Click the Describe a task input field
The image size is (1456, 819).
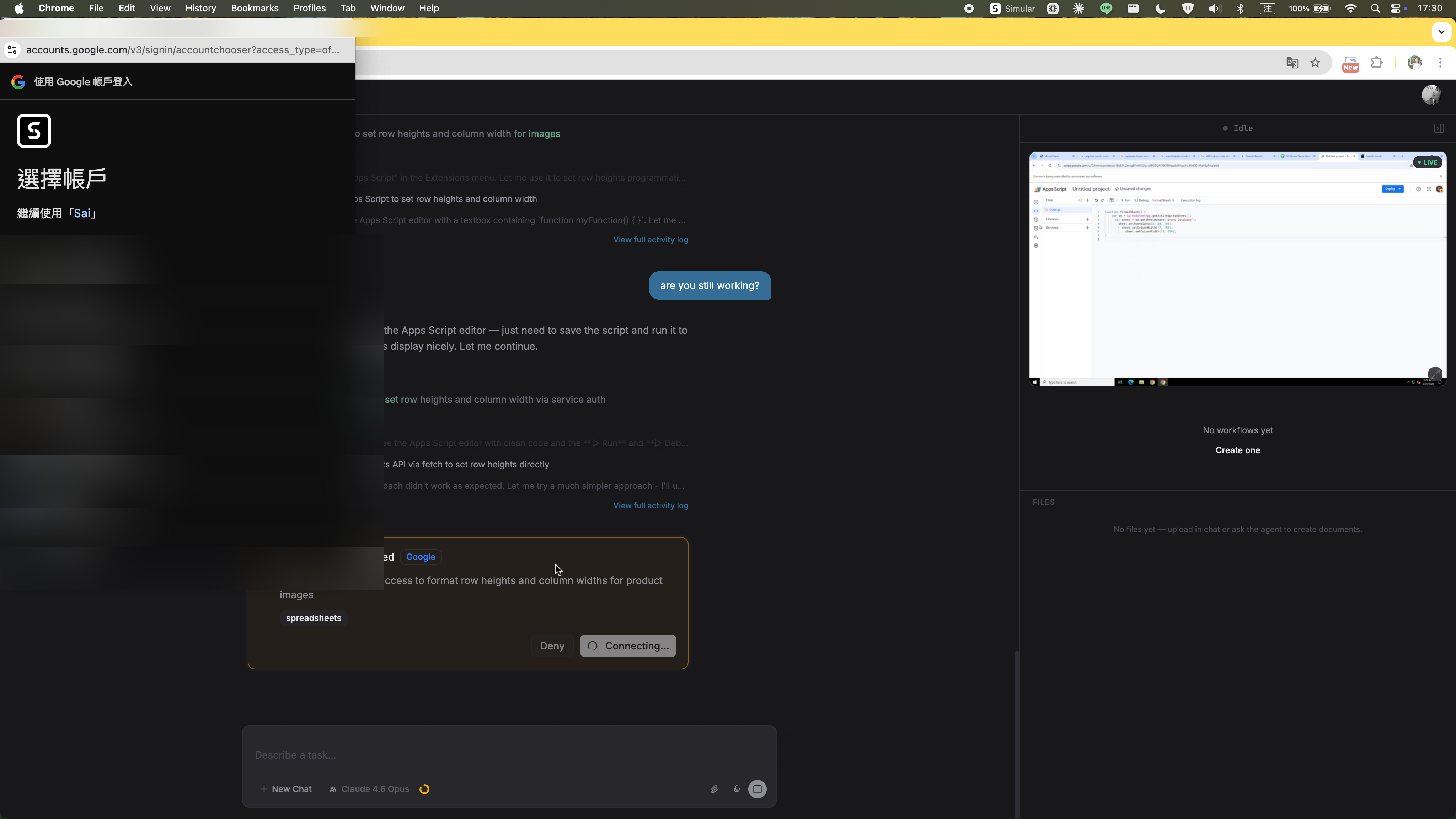point(508,755)
